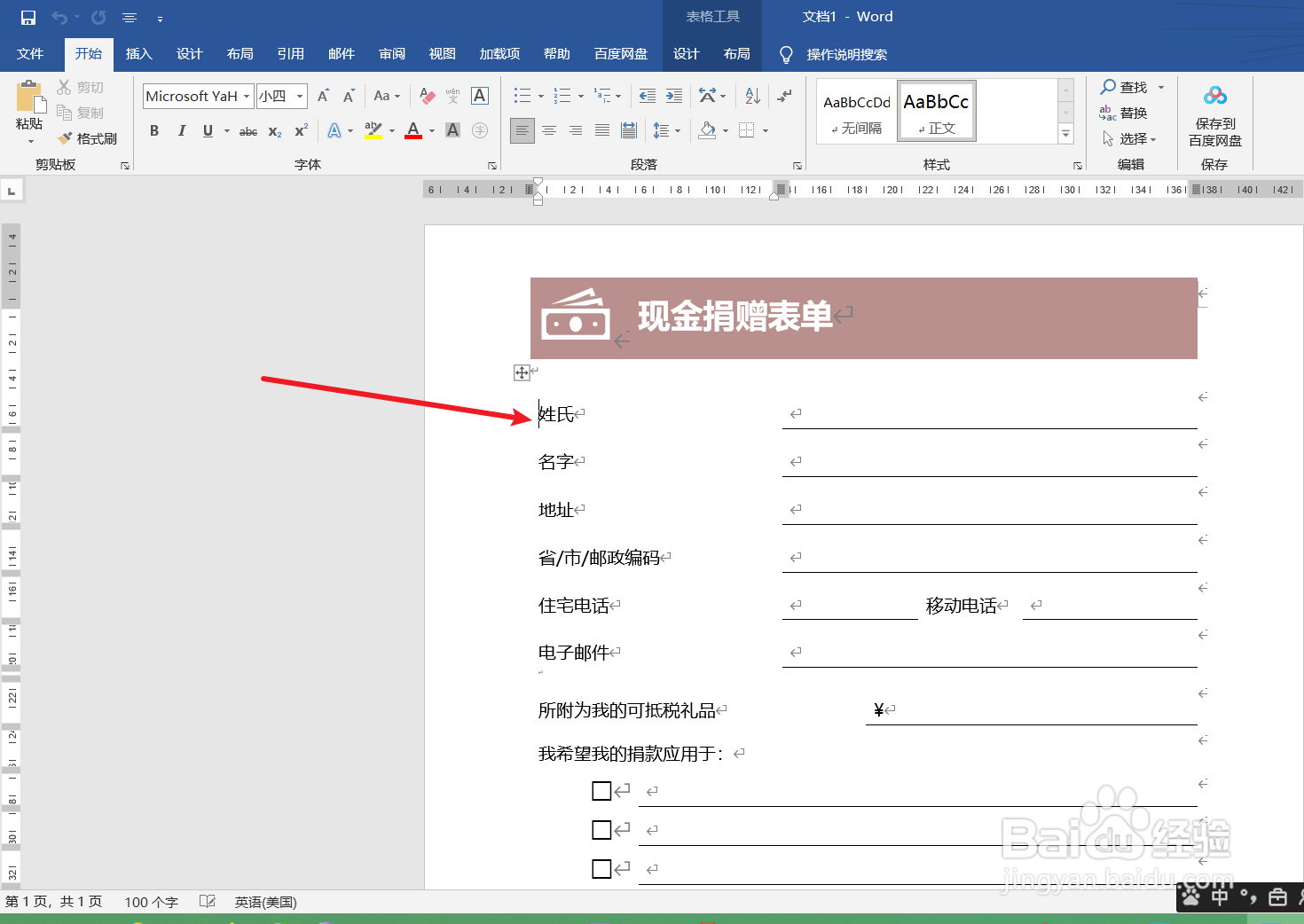This screenshot has width=1304, height=924.
Task: Open the Table Tools 设计 tab
Action: coord(686,54)
